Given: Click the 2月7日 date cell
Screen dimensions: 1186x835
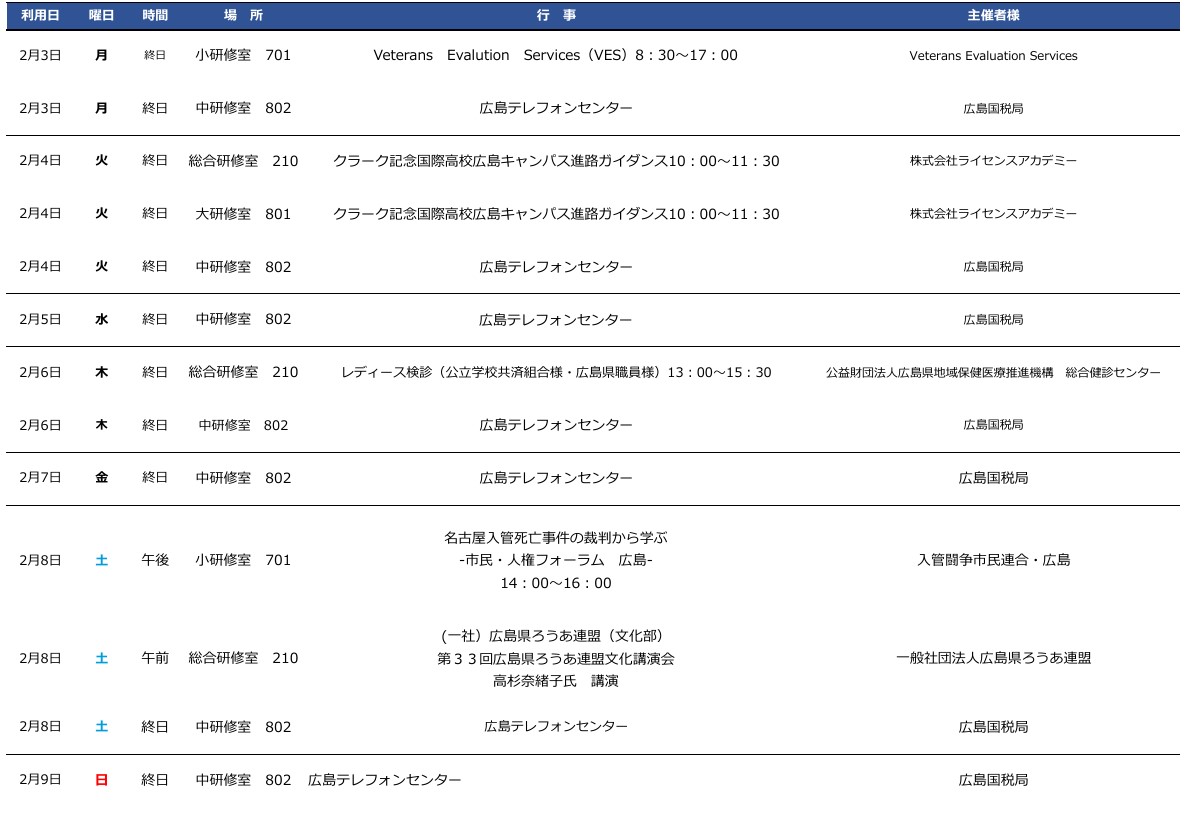Looking at the screenshot, I should pos(40,477).
